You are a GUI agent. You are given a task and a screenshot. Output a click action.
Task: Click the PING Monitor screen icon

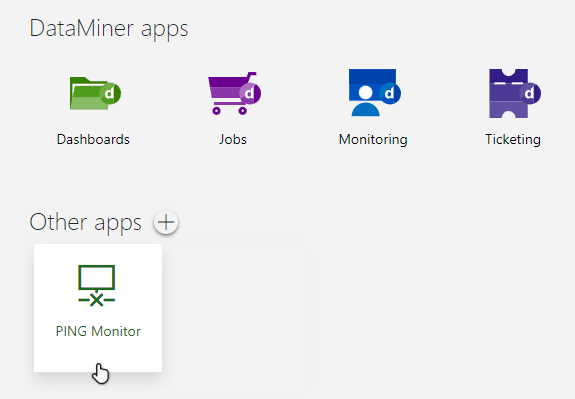pos(96,285)
